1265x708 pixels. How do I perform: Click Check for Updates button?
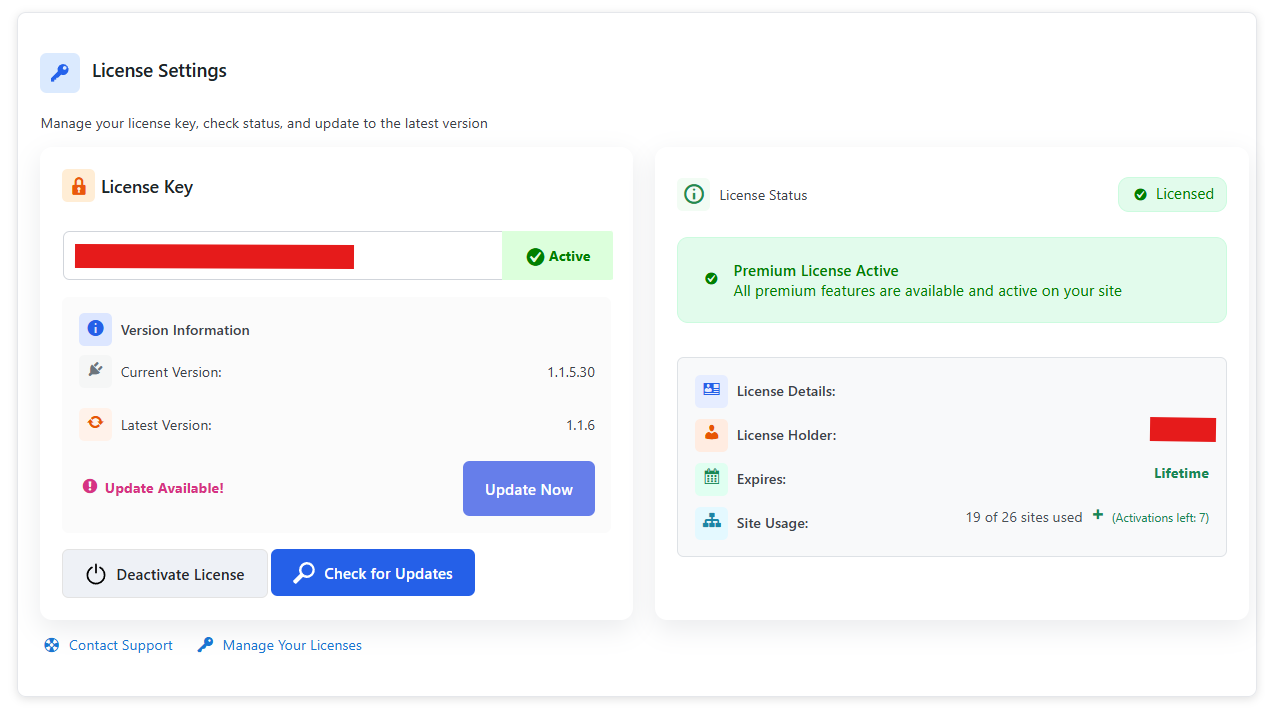pyautogui.click(x=373, y=573)
